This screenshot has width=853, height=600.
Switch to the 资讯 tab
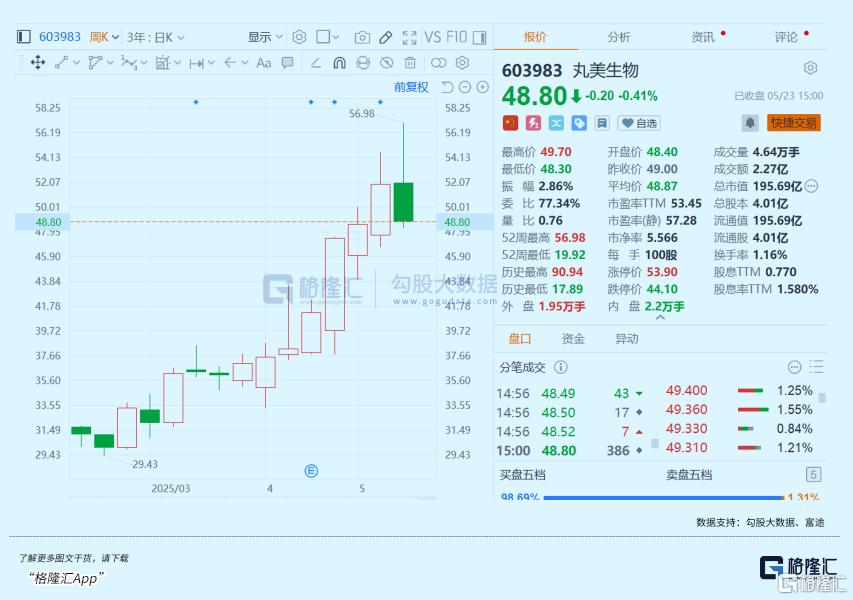703,37
